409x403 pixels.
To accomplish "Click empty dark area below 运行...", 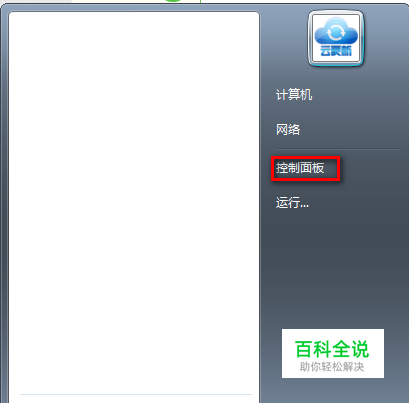I will click(x=333, y=267).
